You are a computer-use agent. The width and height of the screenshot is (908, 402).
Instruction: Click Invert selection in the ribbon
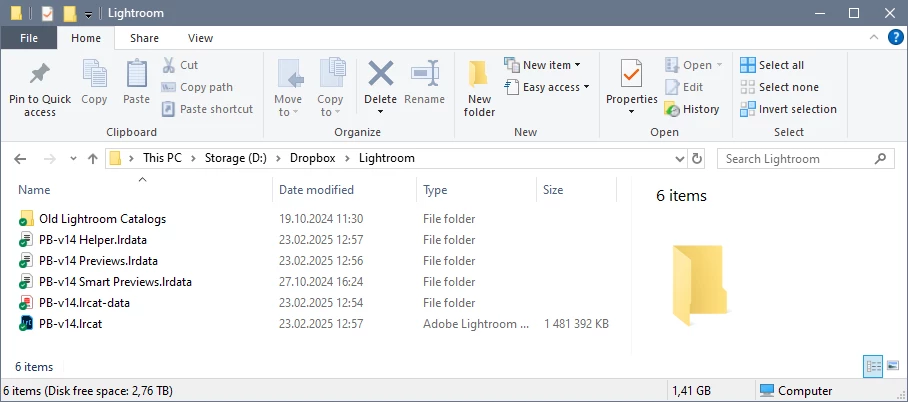pos(788,109)
